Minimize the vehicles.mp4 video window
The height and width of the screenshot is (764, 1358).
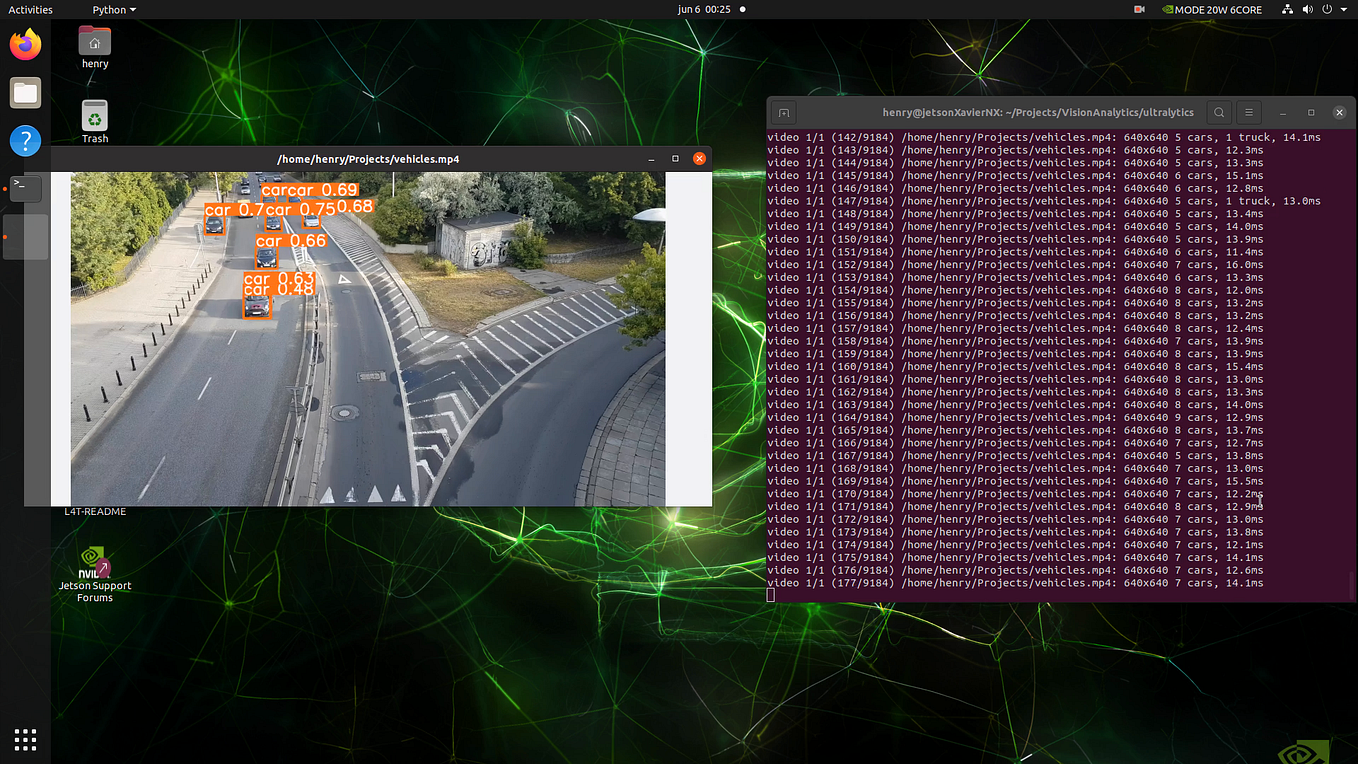(x=651, y=158)
